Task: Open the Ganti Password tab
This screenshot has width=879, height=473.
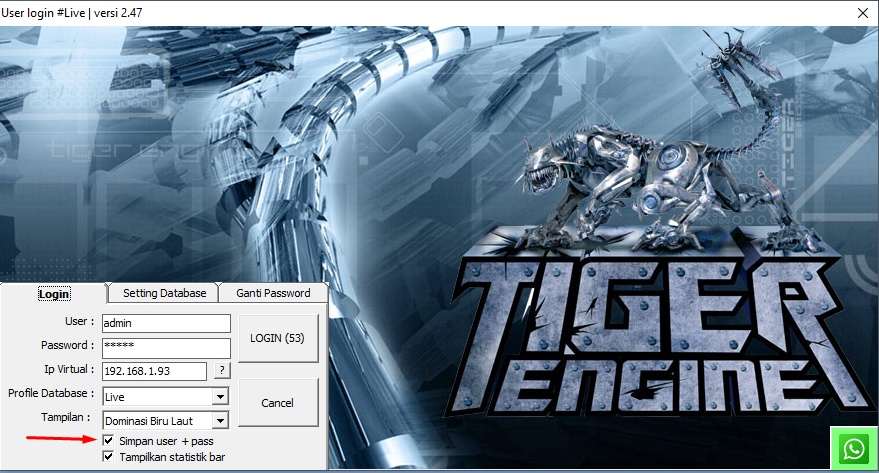Action: pyautogui.click(x=273, y=293)
